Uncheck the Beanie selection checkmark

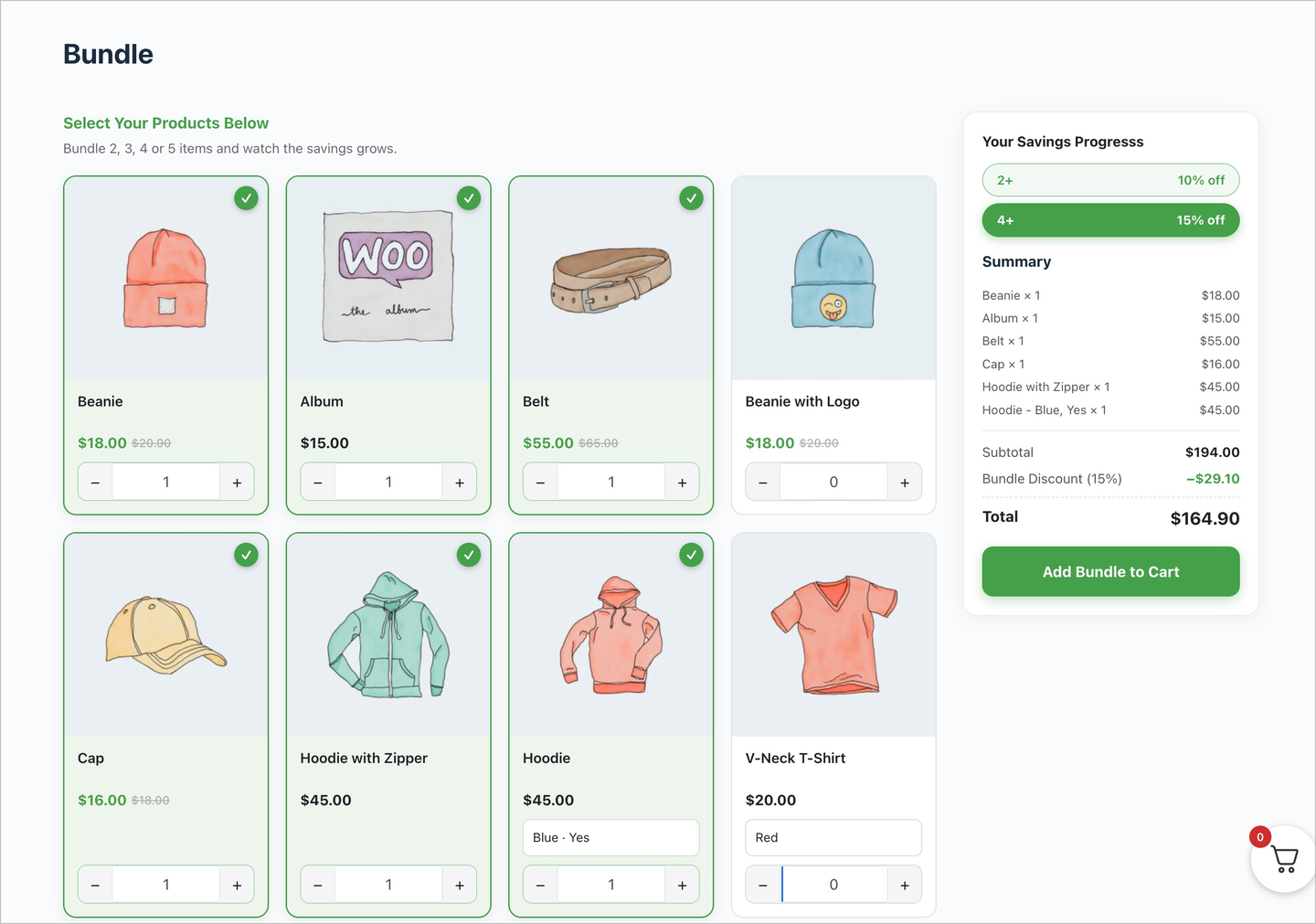[246, 198]
